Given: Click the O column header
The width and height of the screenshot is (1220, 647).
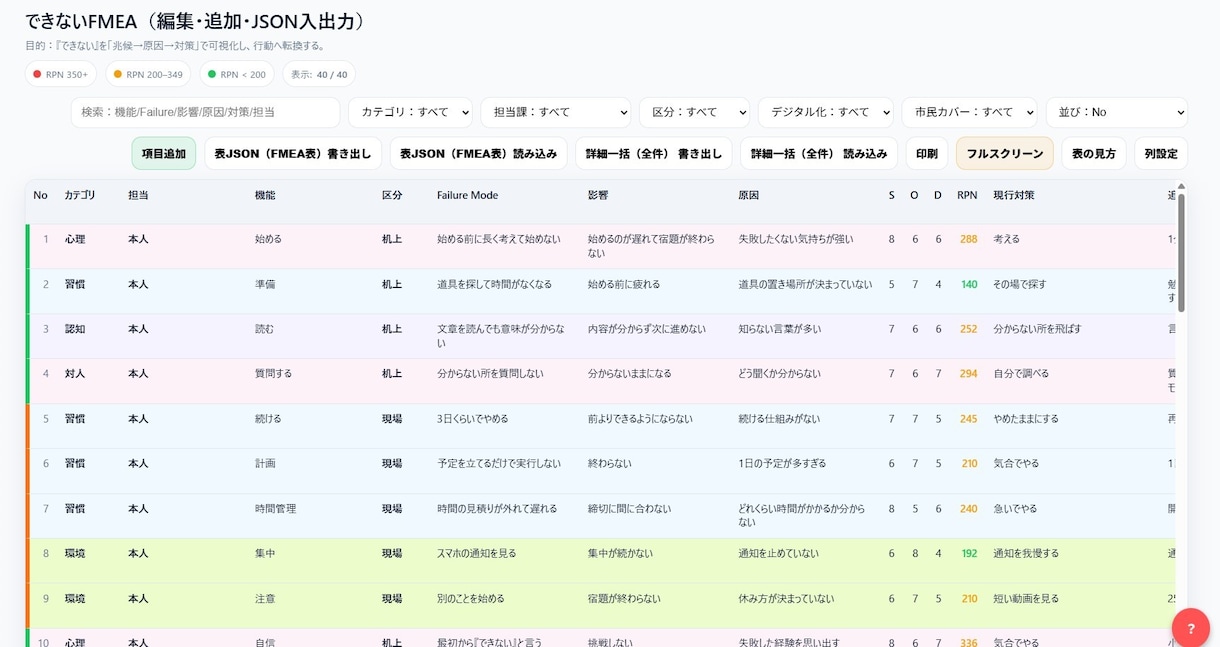Looking at the screenshot, I should click(914, 195).
